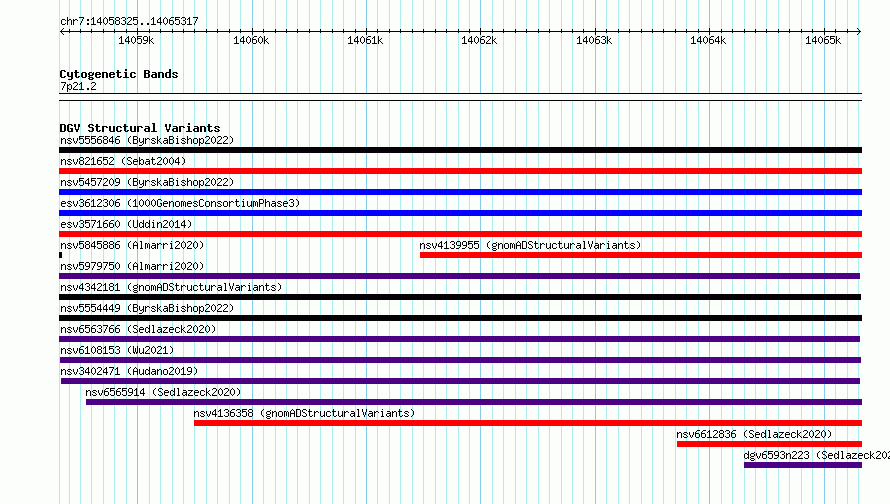Open the nsv821652 (Sebat2004) label
890x504 pixels.
pyautogui.click(x=123, y=161)
